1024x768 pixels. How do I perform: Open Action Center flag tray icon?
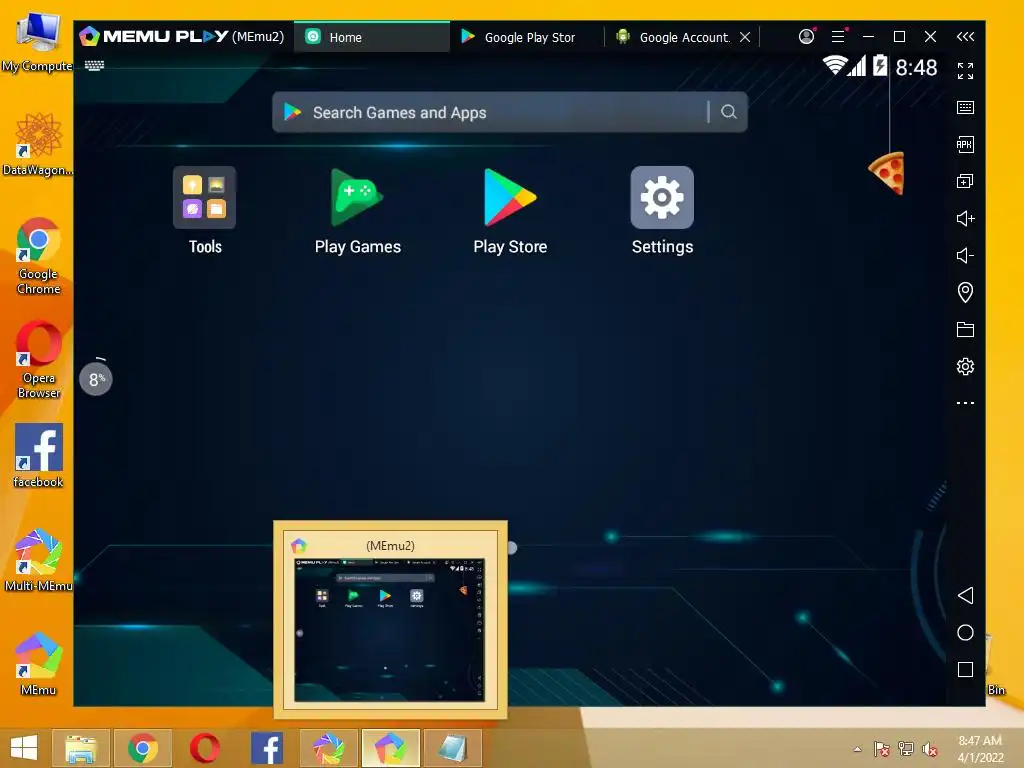pyautogui.click(x=882, y=749)
